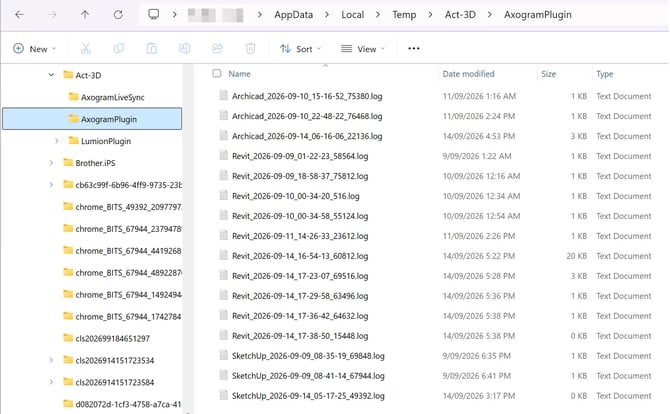This screenshot has width=670, height=414.
Task: Click the 14/09/2026 4:53 PM date cell
Action: click(x=479, y=136)
